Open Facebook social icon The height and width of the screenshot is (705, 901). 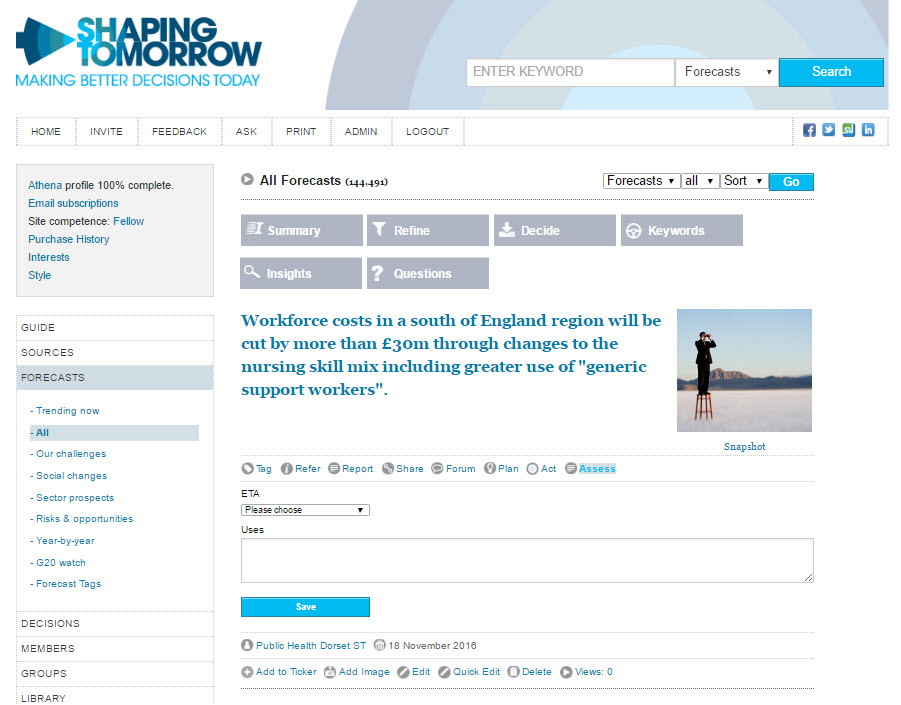pyautogui.click(x=809, y=130)
